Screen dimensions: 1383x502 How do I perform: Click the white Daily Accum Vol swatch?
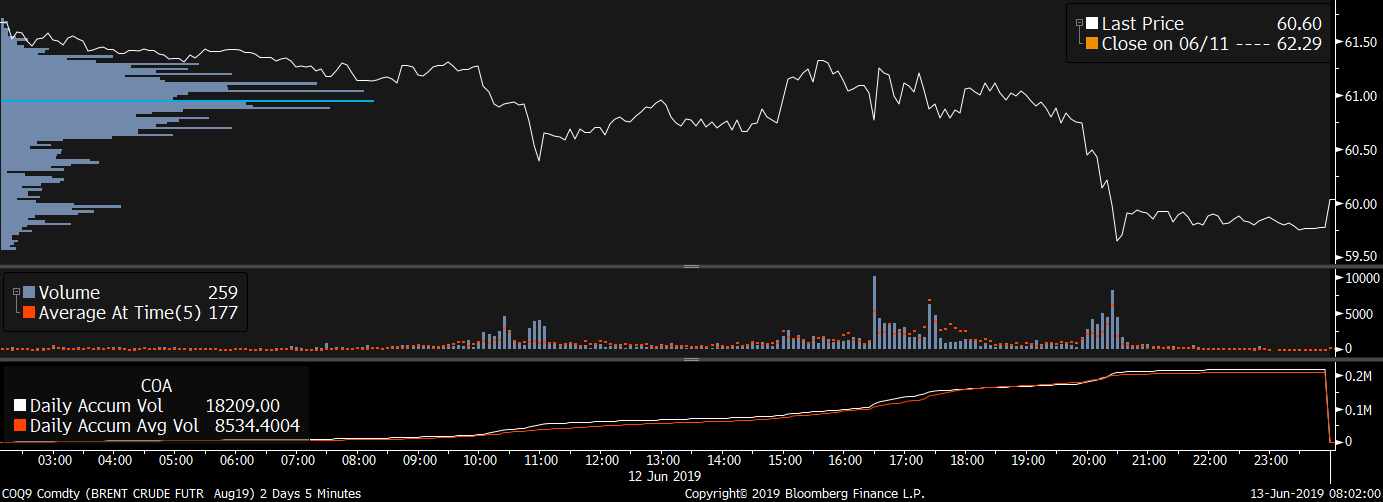pyautogui.click(x=20, y=406)
